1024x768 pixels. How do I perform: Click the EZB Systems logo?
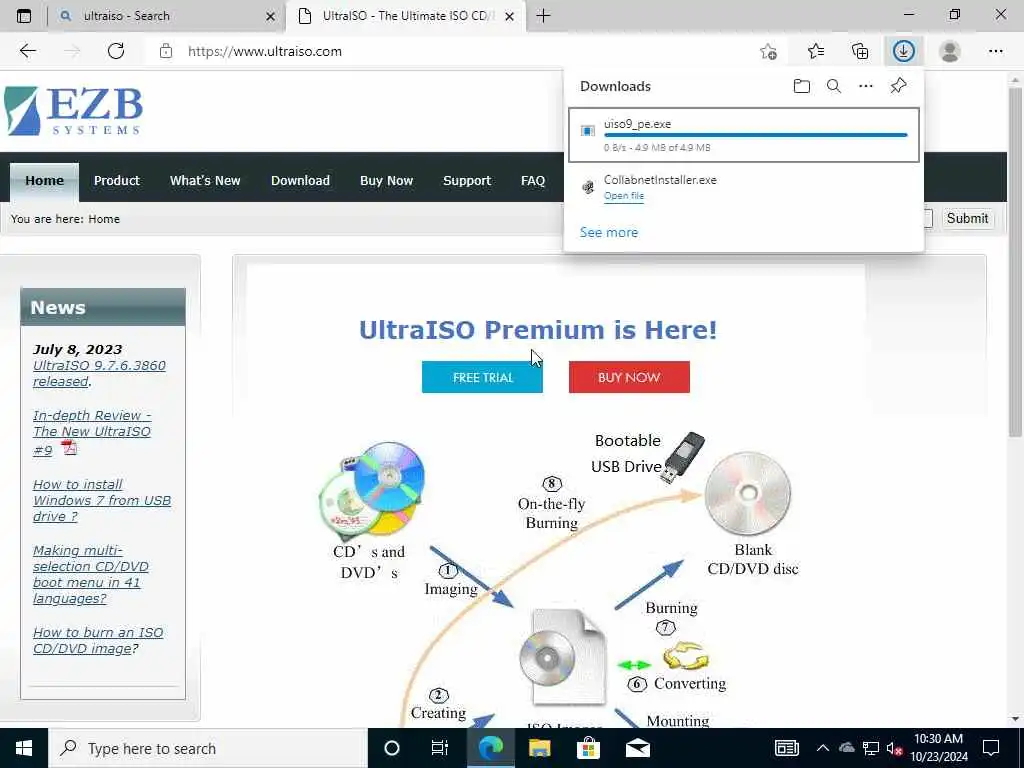coord(74,111)
